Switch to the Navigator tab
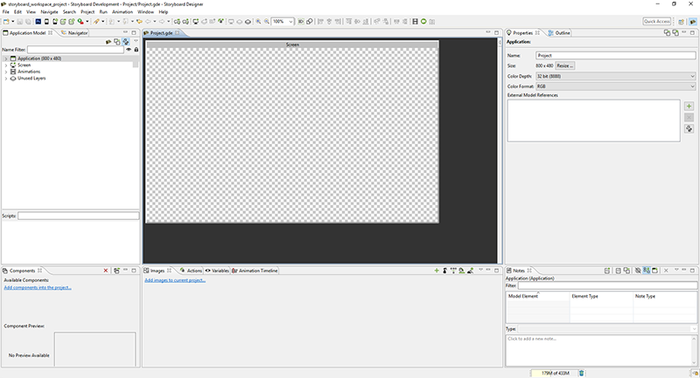Image resolution: width=700 pixels, height=378 pixels. click(75, 33)
